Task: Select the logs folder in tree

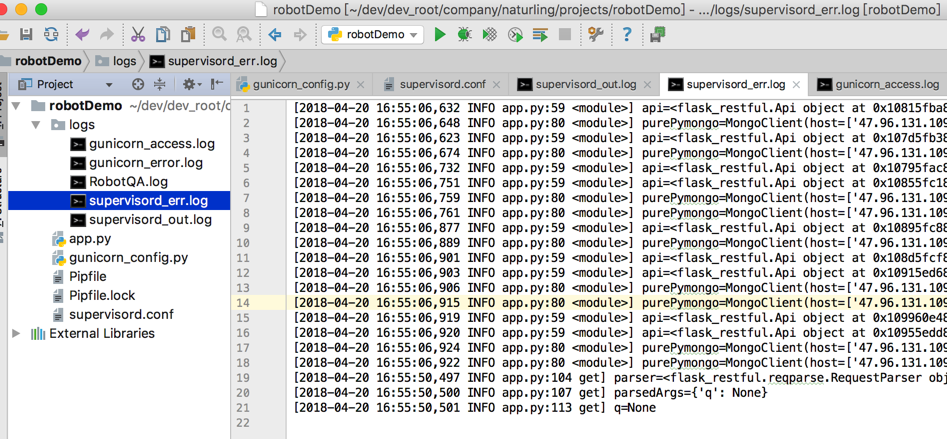Action: pos(82,125)
